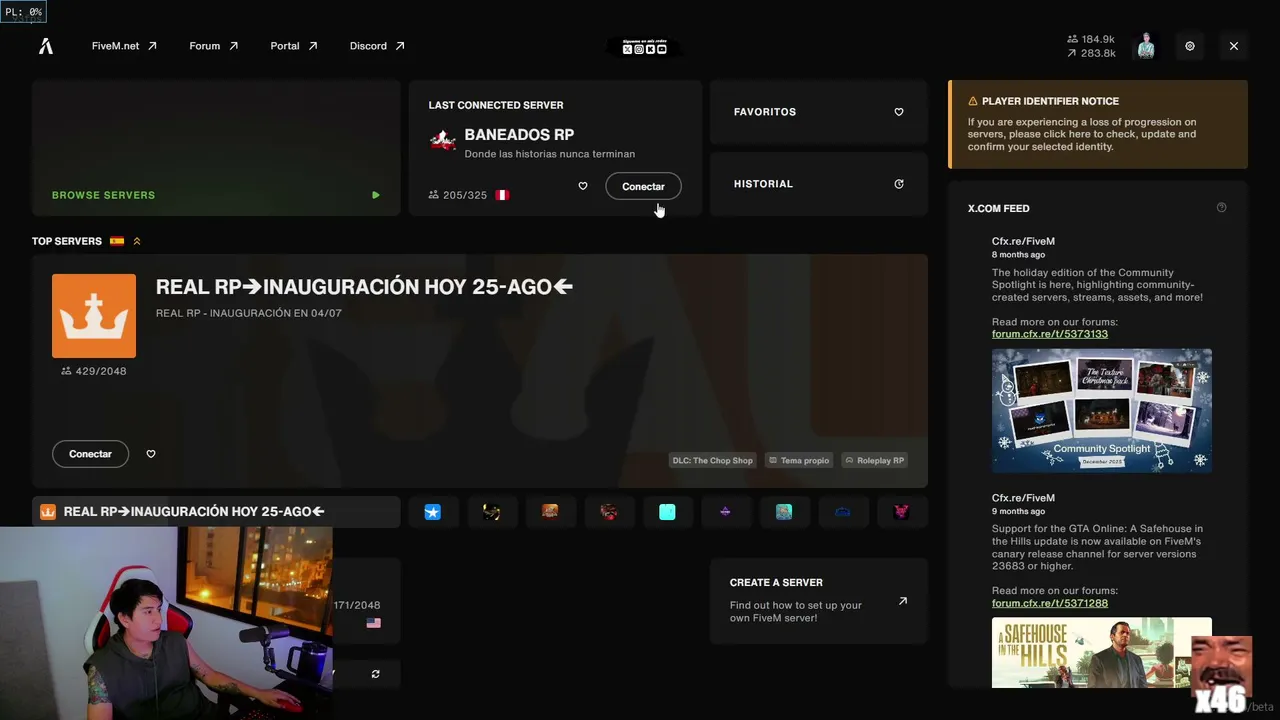
Task: Open the Historial panel
Action: (x=819, y=184)
